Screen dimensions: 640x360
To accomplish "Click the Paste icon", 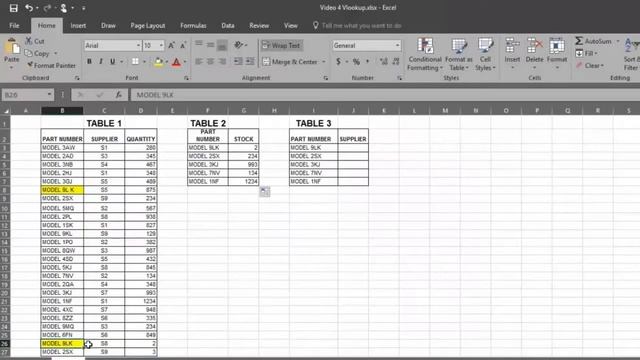I will [x=11, y=47].
